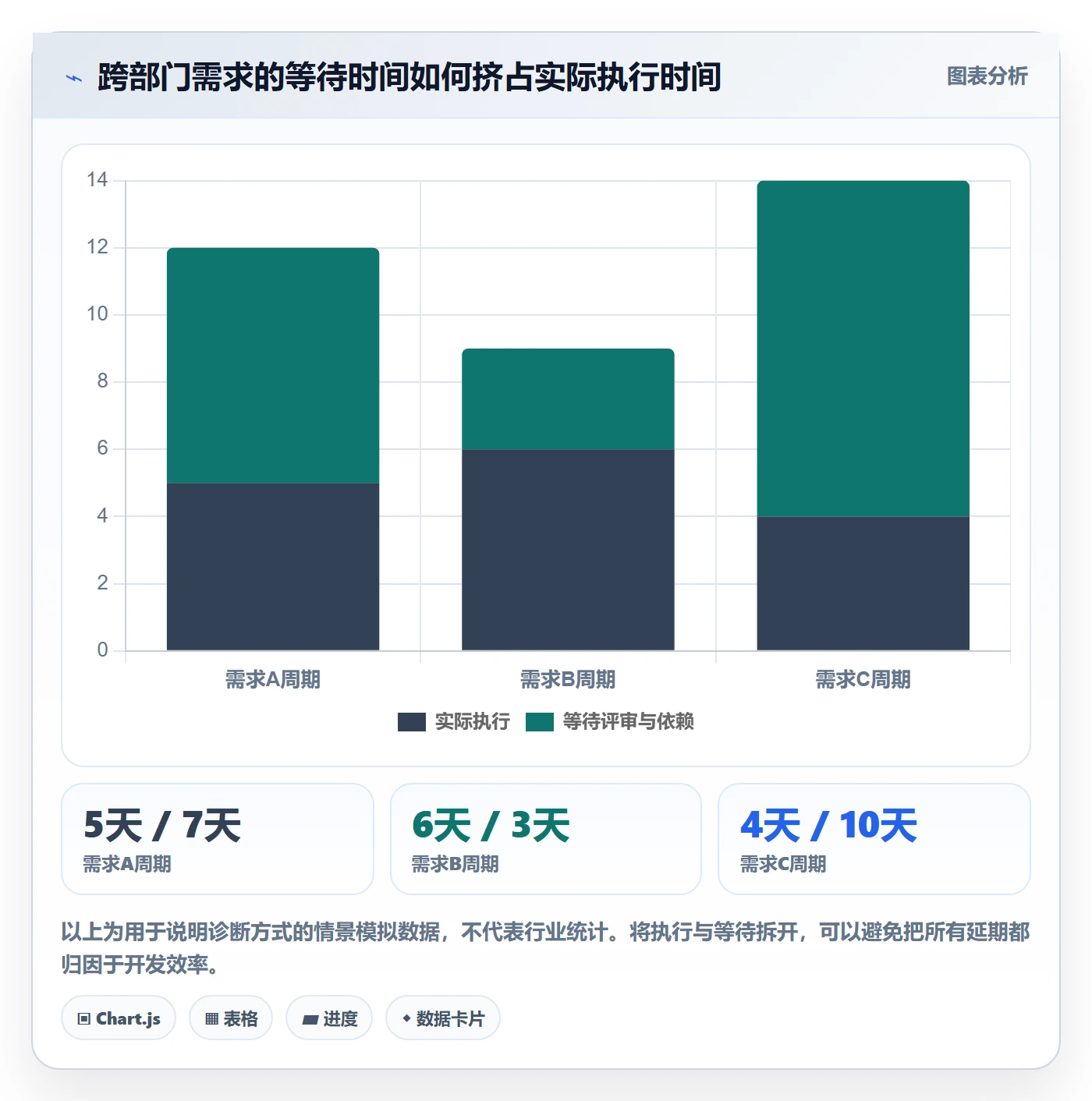Click the y-axis tick value 10

97,314
